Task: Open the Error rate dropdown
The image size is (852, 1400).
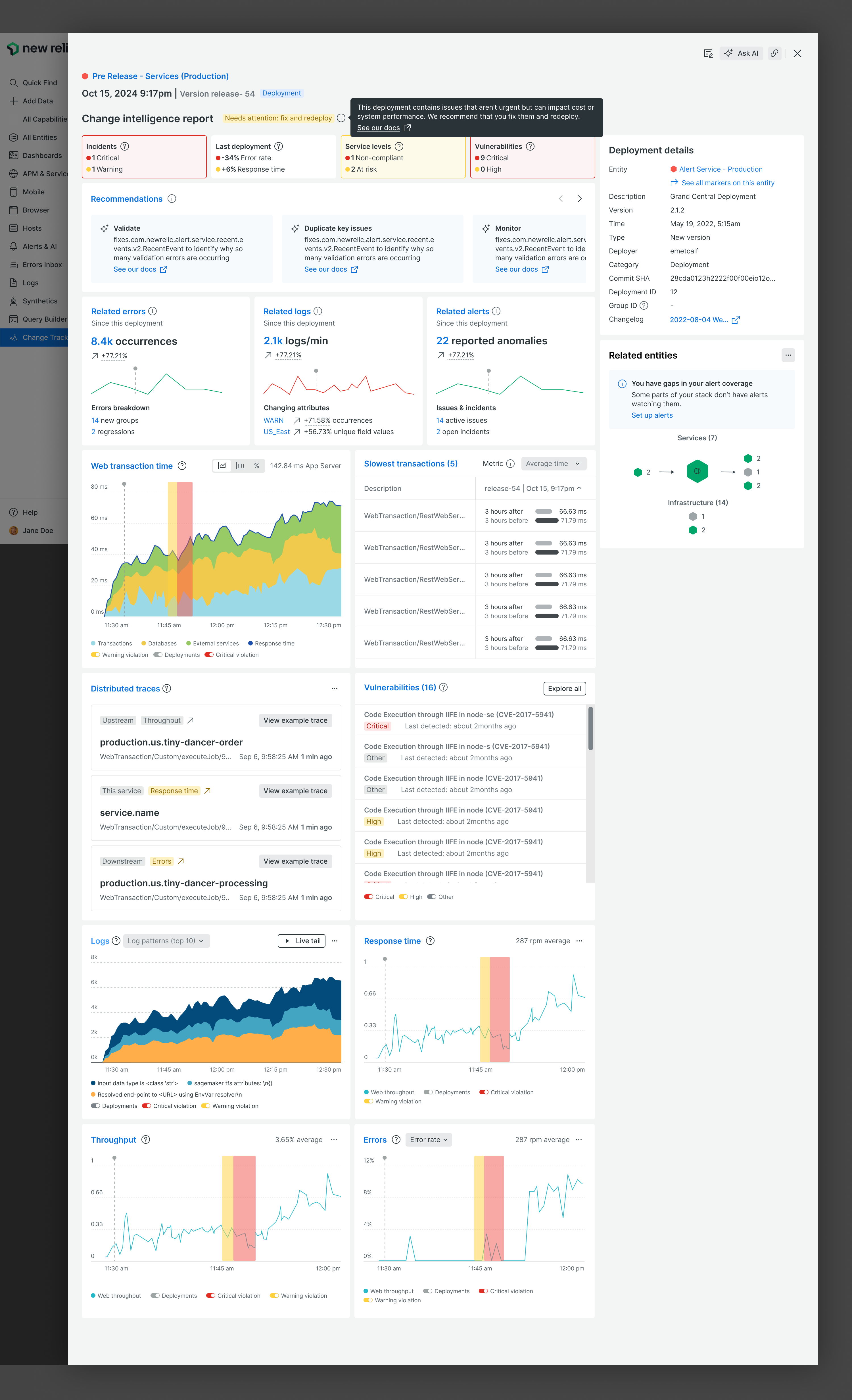Action: pyautogui.click(x=429, y=1140)
